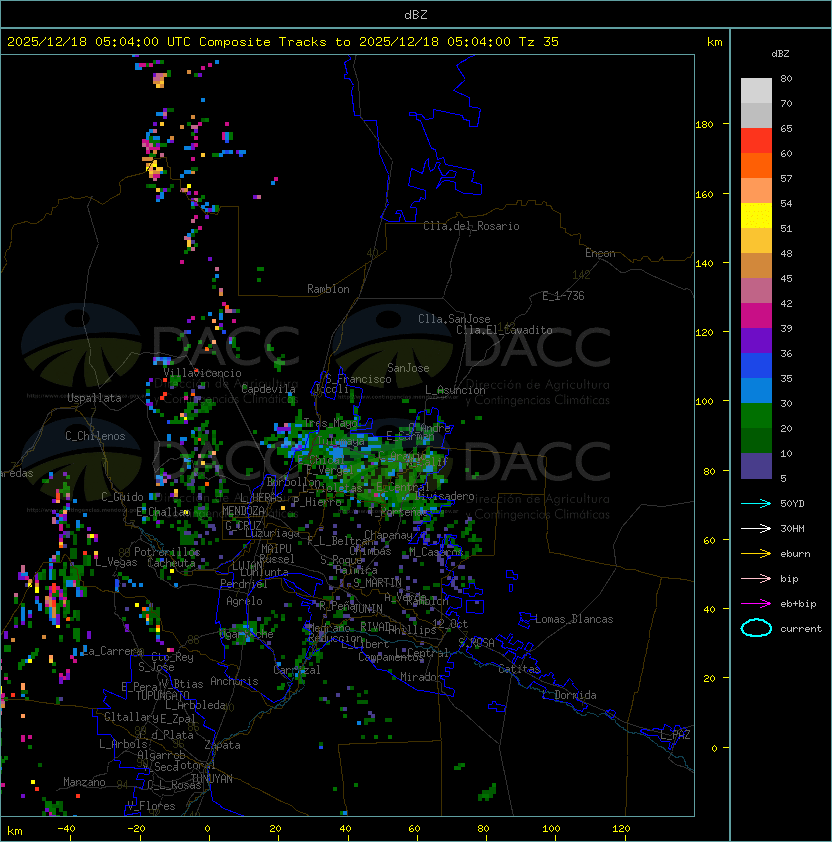Image resolution: width=832 pixels, height=842 pixels.
Task: Click the 'MENDOZA' city label
Action: [243, 511]
